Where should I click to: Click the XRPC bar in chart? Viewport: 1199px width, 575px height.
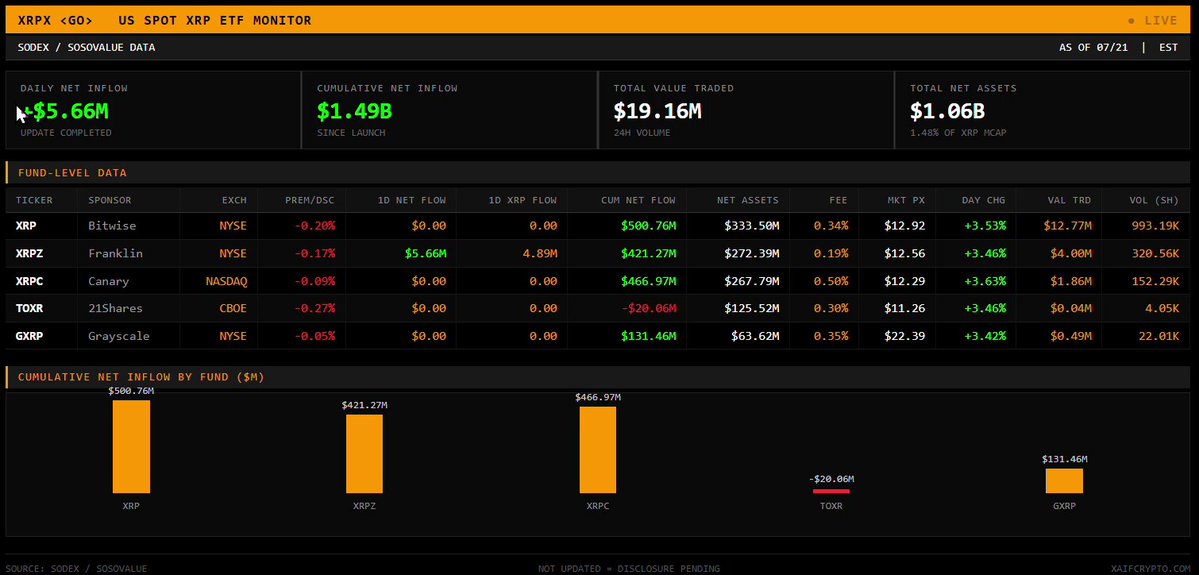tap(598, 450)
